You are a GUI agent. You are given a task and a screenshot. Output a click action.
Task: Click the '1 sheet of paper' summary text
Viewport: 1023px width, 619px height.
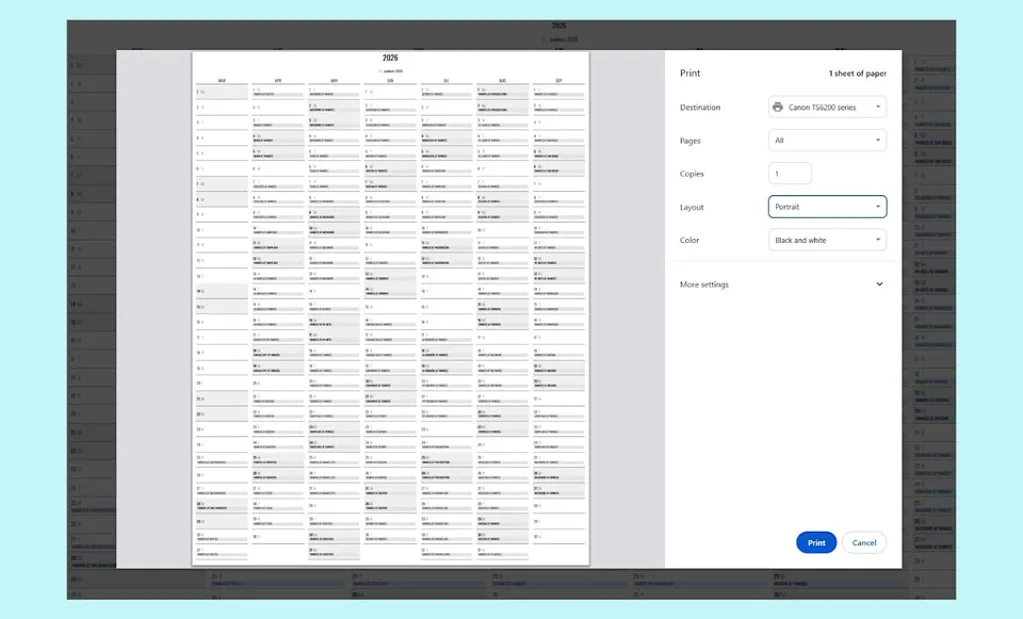point(857,74)
